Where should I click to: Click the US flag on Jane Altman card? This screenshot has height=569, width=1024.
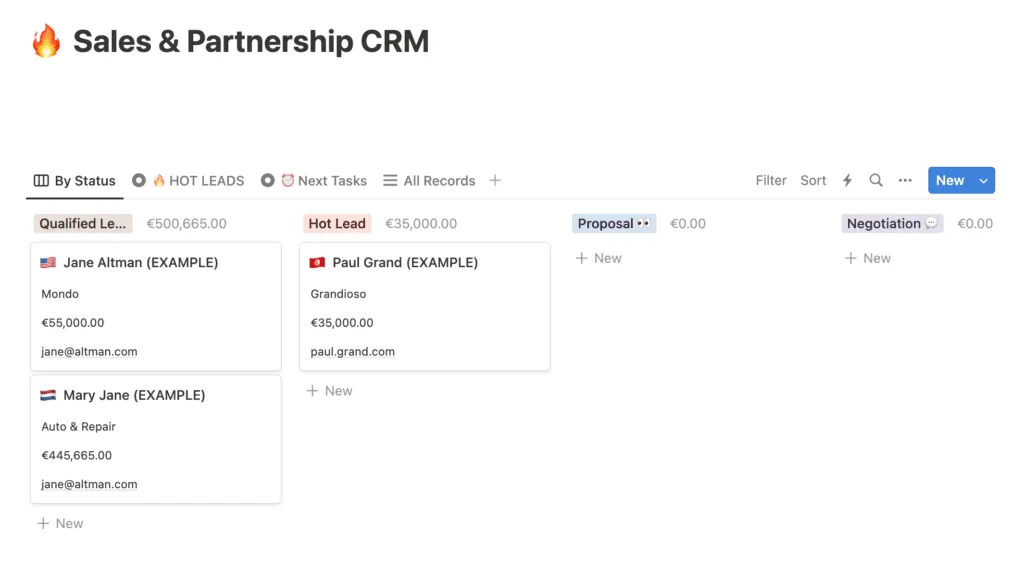[x=48, y=263]
